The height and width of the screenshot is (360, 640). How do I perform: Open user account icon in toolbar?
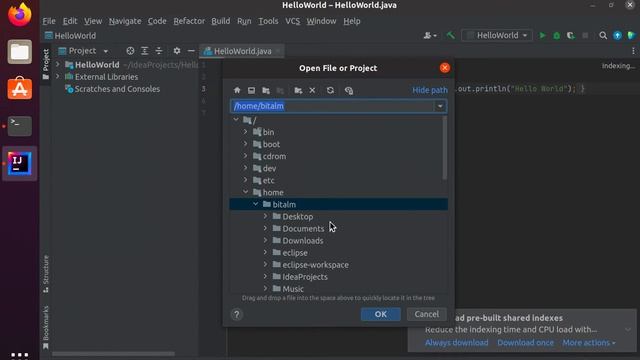click(x=430, y=36)
